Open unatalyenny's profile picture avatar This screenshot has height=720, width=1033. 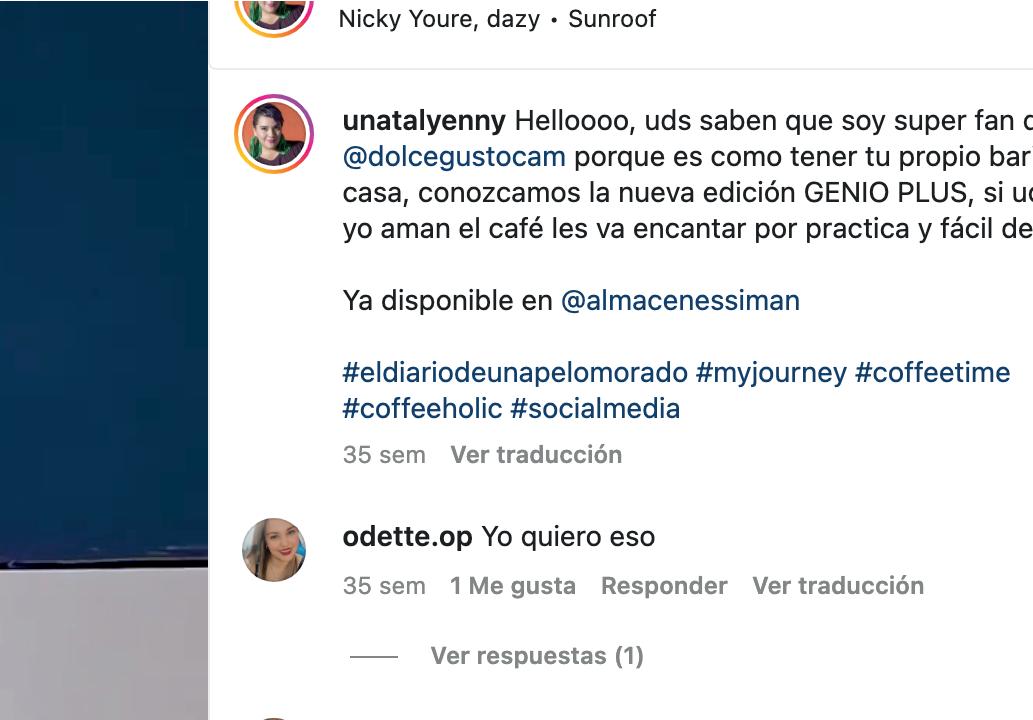pos(274,134)
